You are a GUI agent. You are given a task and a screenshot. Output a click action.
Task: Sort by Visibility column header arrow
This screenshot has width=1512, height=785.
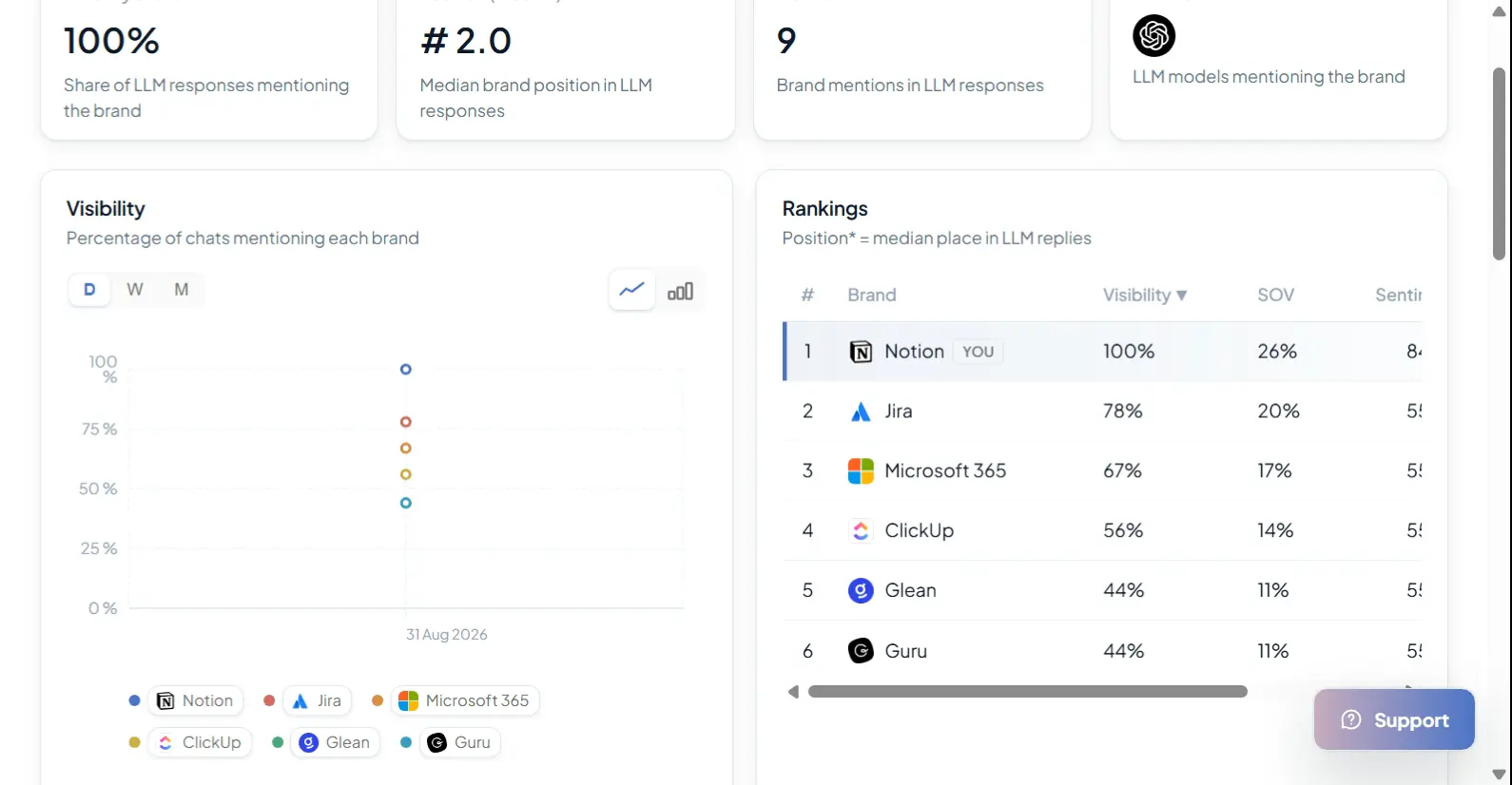pos(1182,296)
